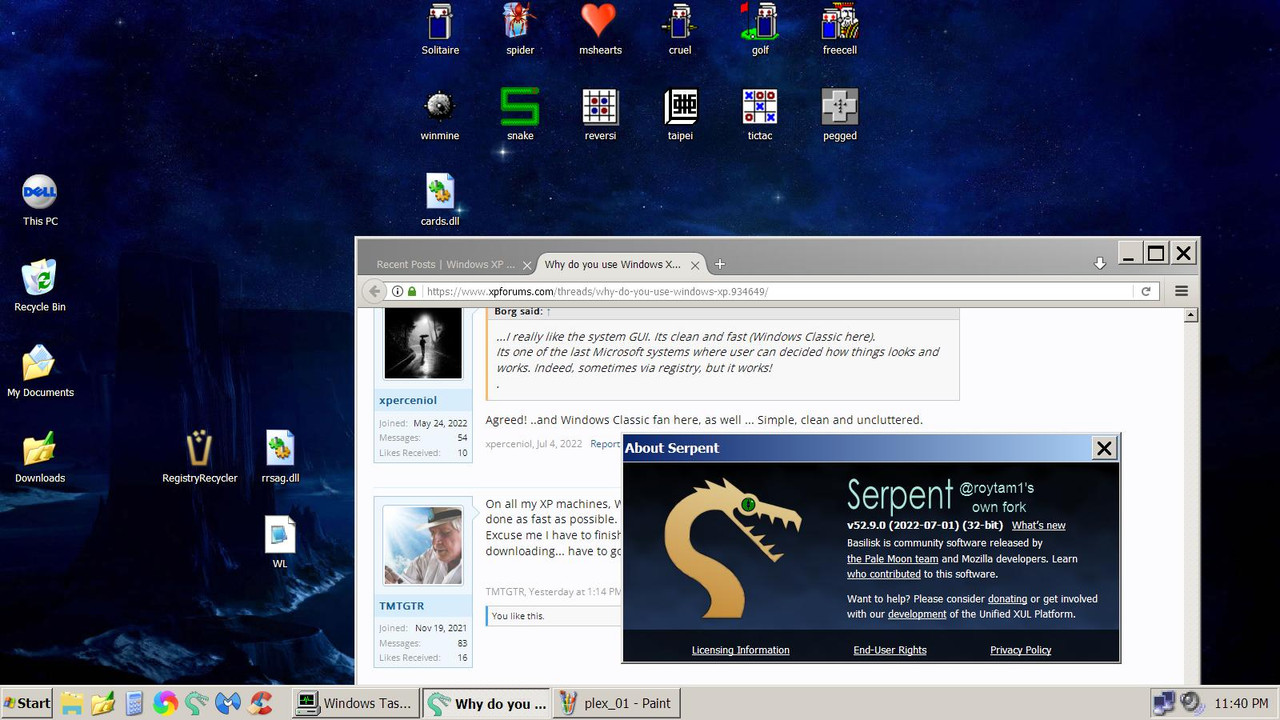
Task: Open the Solitaire desktop icon
Action: [x=440, y=30]
